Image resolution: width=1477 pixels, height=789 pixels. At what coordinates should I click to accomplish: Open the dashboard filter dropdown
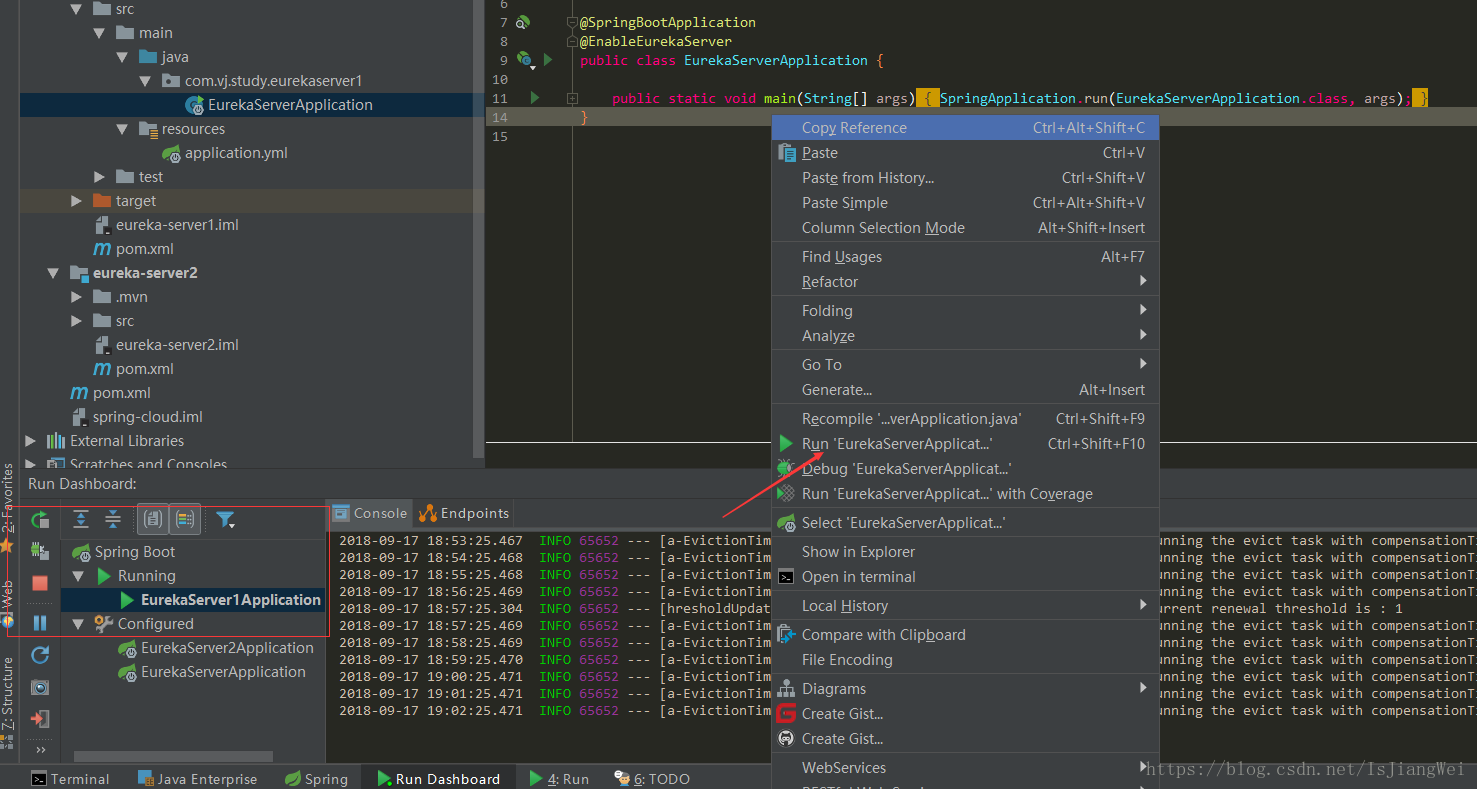pyautogui.click(x=226, y=520)
